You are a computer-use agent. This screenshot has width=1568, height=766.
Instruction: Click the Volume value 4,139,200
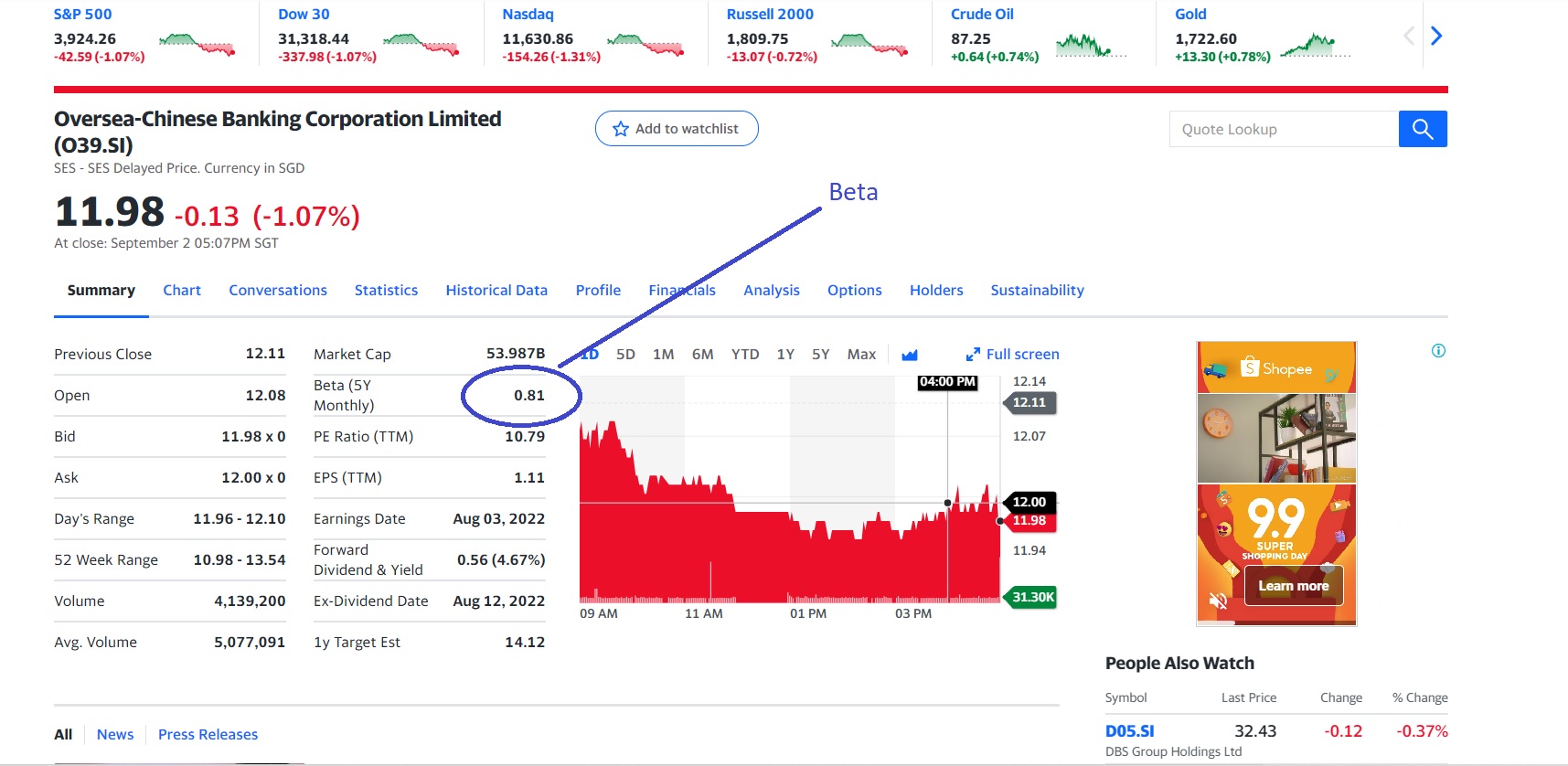coord(250,601)
